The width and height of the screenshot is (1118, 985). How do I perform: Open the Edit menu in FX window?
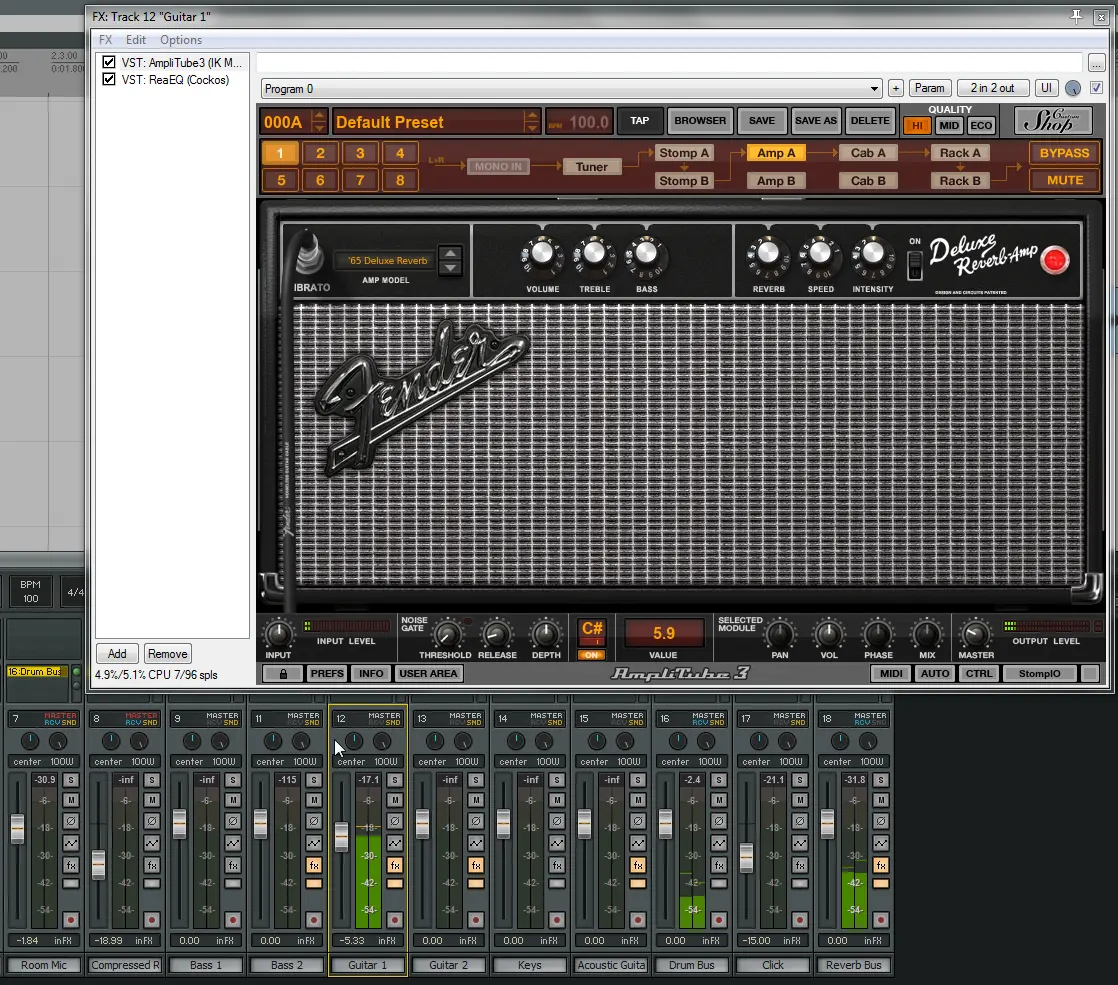coord(135,40)
